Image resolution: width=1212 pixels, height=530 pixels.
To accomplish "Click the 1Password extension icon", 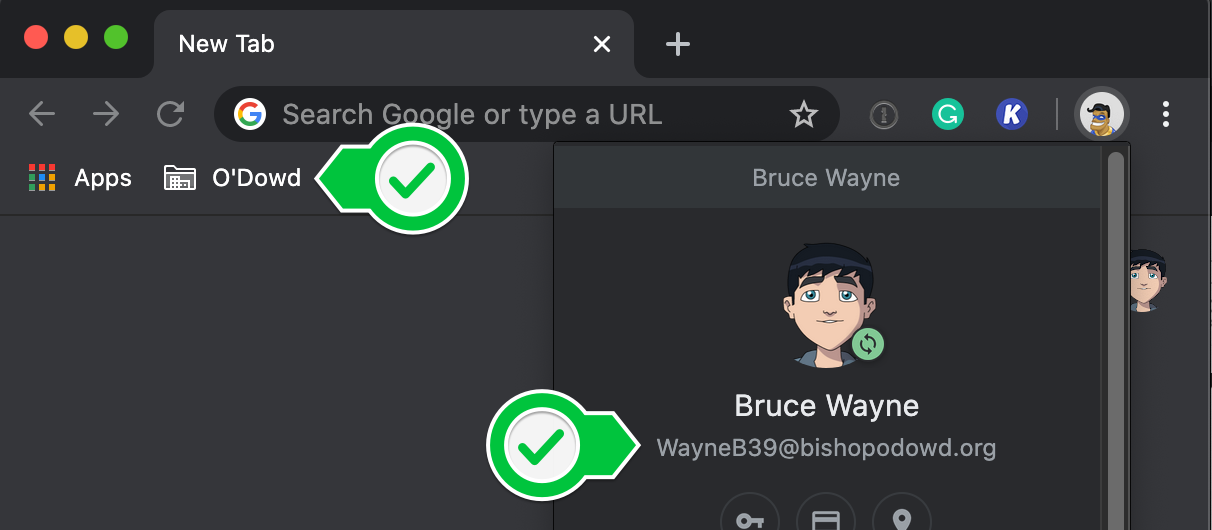I will pyautogui.click(x=883, y=116).
